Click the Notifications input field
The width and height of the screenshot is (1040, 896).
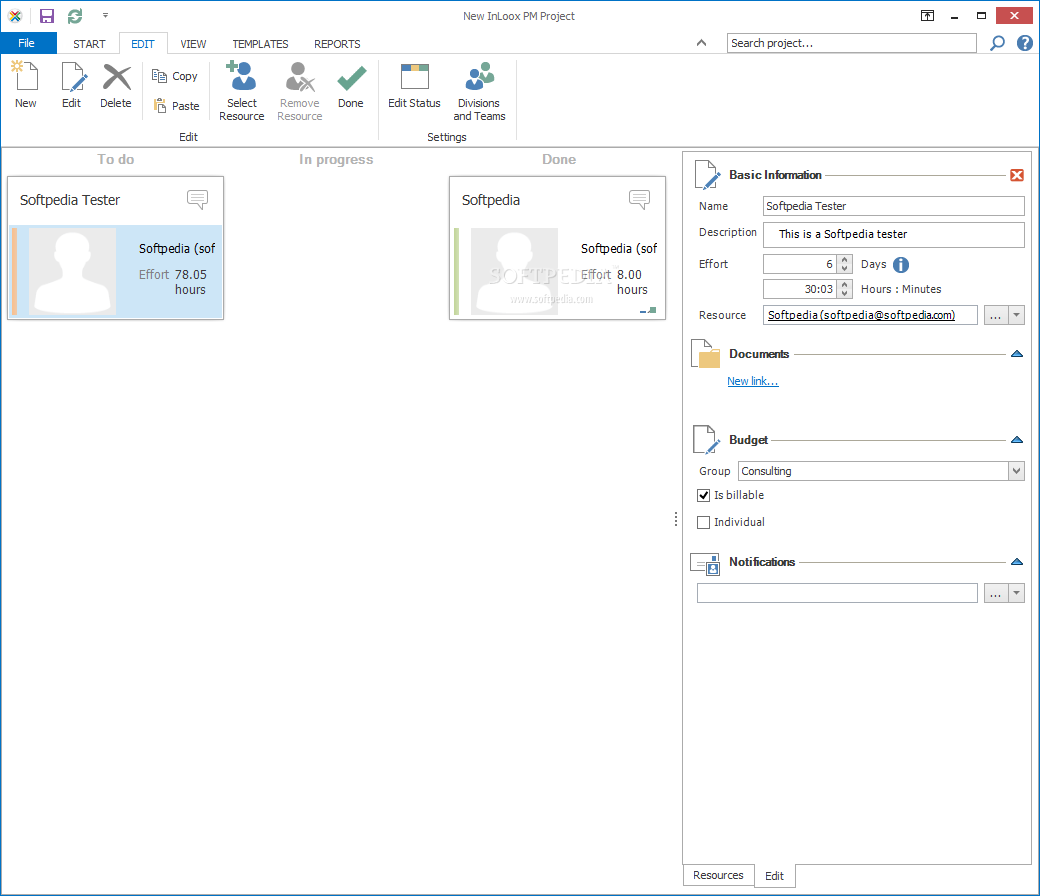coord(837,593)
